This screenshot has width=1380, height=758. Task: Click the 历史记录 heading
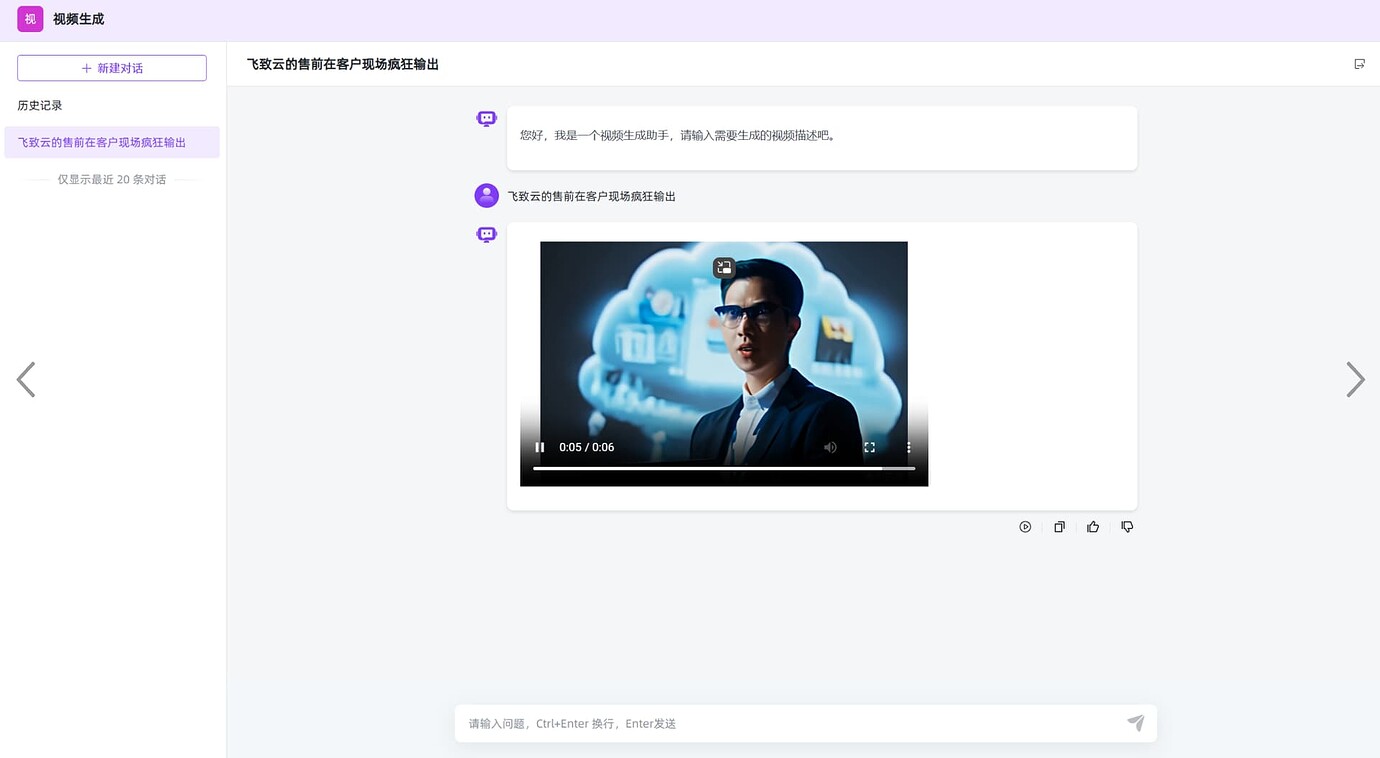tap(40, 105)
